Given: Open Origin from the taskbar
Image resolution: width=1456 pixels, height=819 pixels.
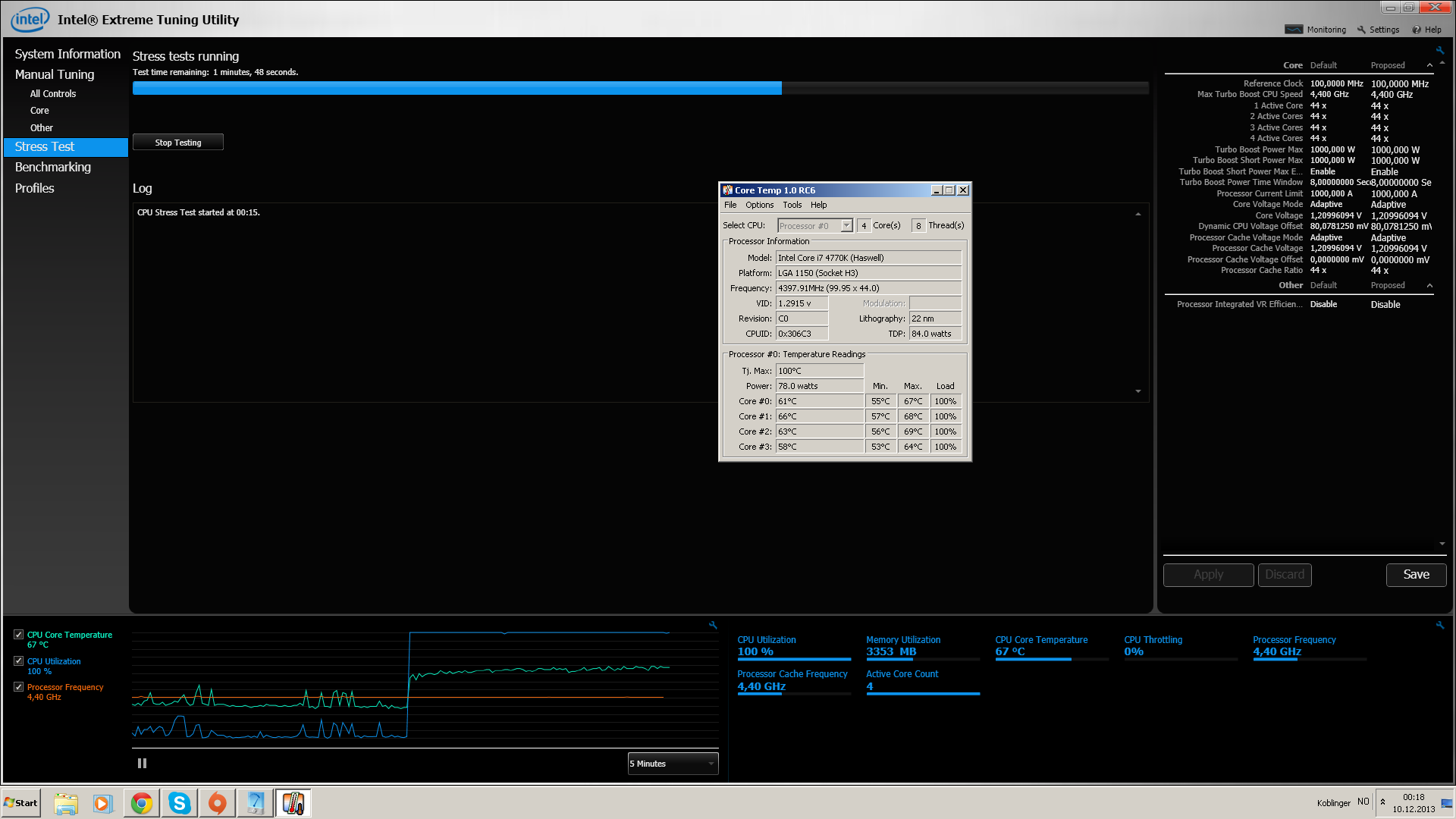Looking at the screenshot, I should pyautogui.click(x=217, y=803).
